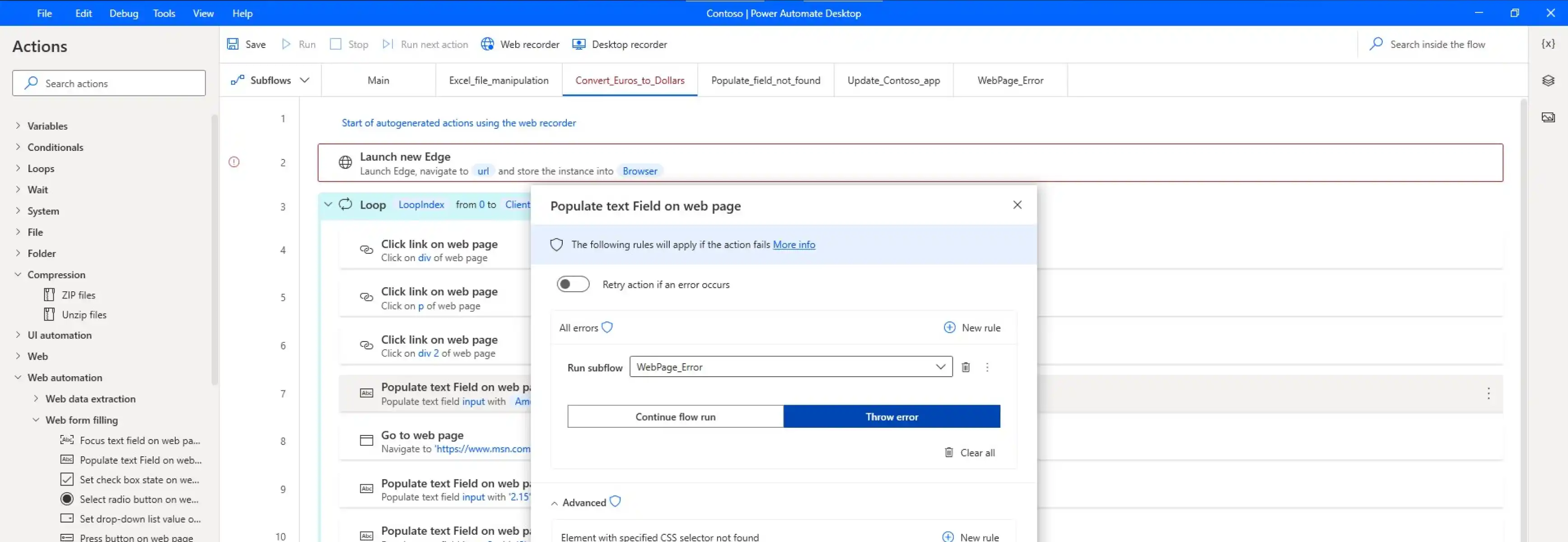Image resolution: width=1568 pixels, height=542 pixels.
Task: Click Clear all rules button
Action: pos(969,453)
